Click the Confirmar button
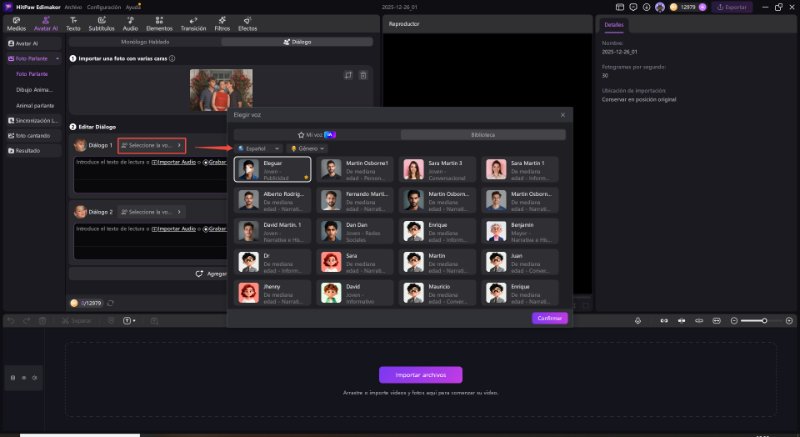800x437 pixels. click(x=550, y=318)
